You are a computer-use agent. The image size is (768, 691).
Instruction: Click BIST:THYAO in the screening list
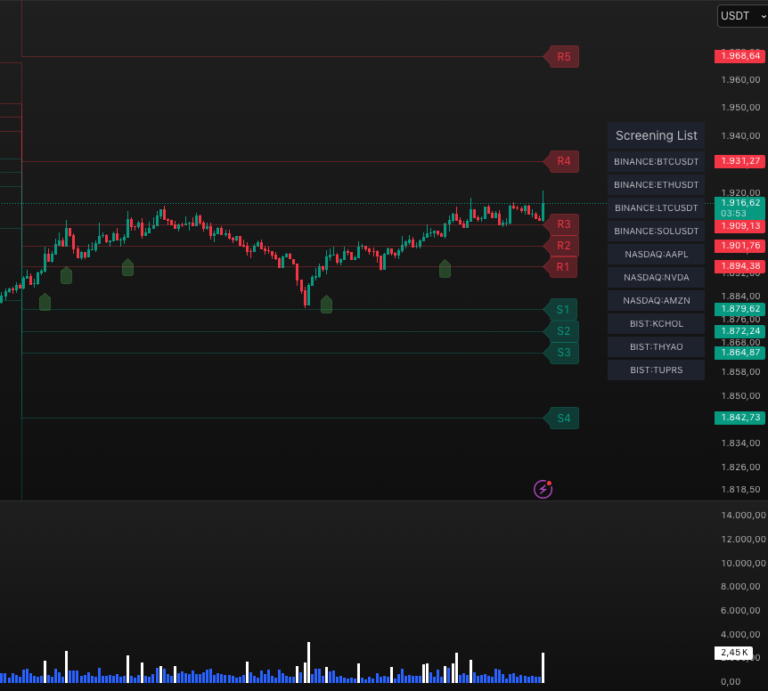pyautogui.click(x=656, y=347)
